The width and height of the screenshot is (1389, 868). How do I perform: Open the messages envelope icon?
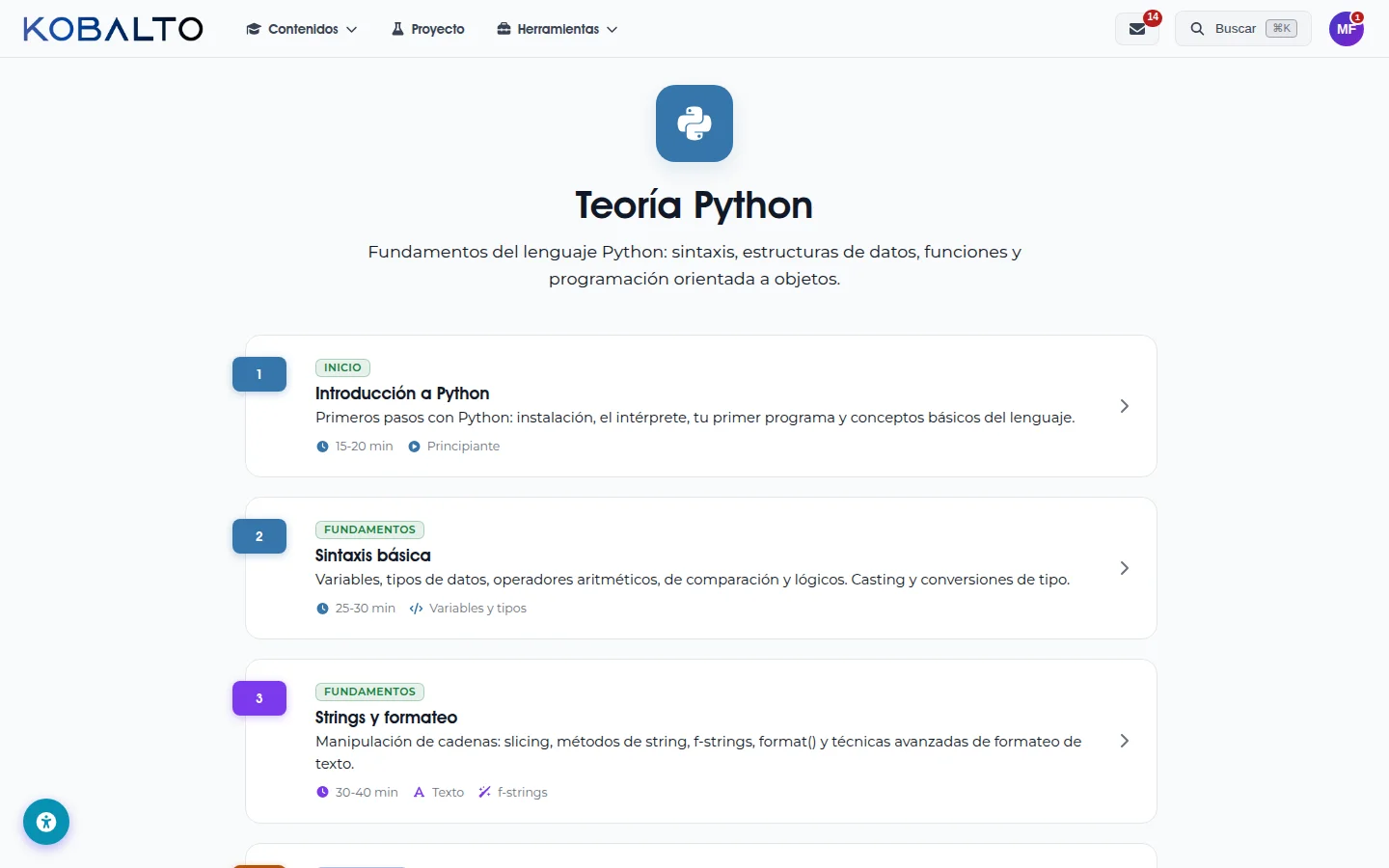pos(1137,29)
